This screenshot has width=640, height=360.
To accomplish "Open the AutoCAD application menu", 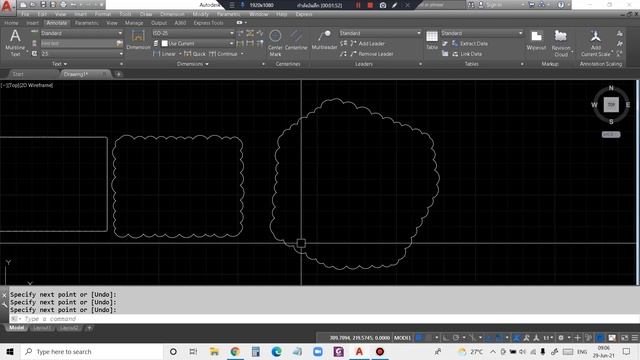I will [7, 7].
